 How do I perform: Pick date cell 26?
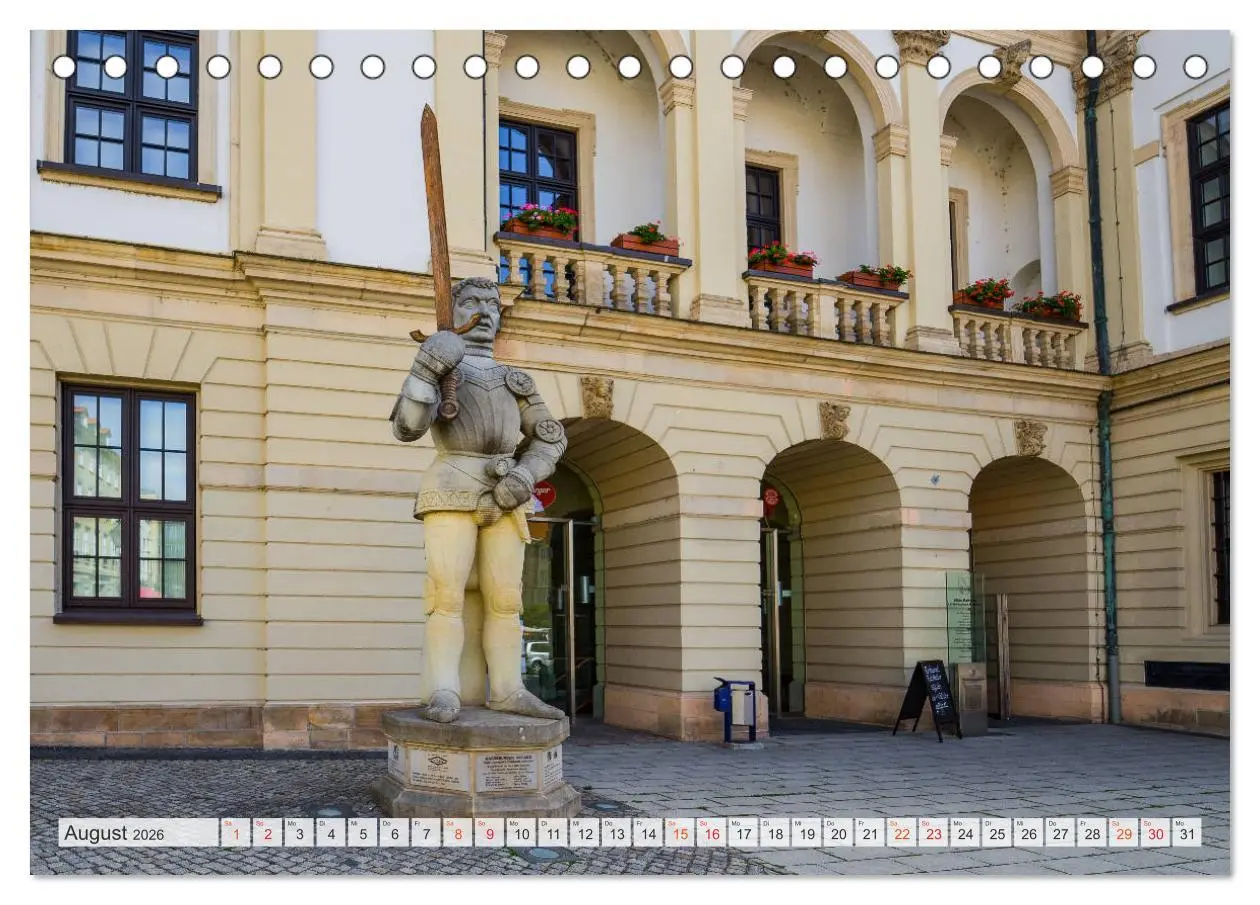tap(1029, 832)
